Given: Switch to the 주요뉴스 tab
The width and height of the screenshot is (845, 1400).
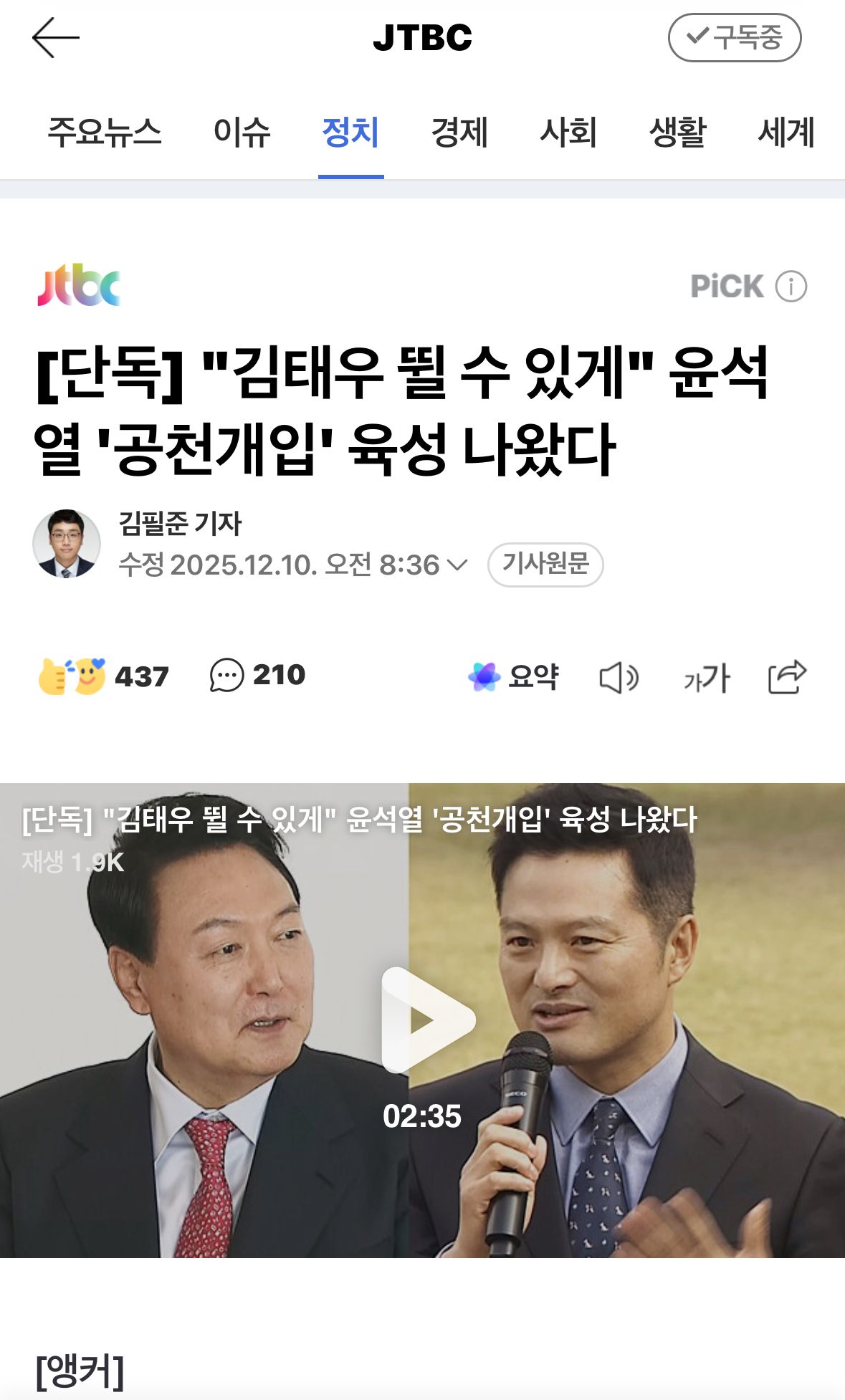Looking at the screenshot, I should 105,133.
